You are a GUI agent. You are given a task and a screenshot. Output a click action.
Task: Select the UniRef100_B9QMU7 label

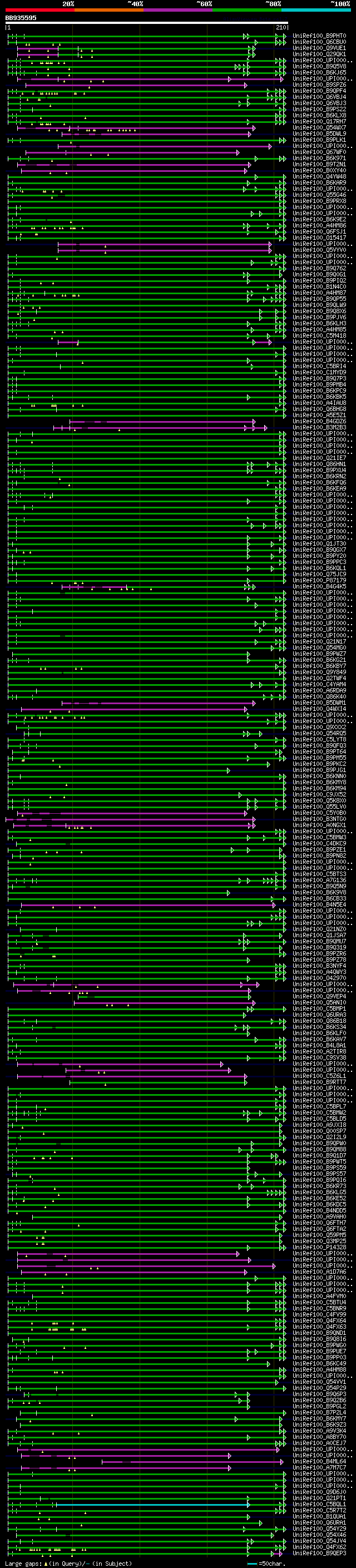click(x=319, y=941)
